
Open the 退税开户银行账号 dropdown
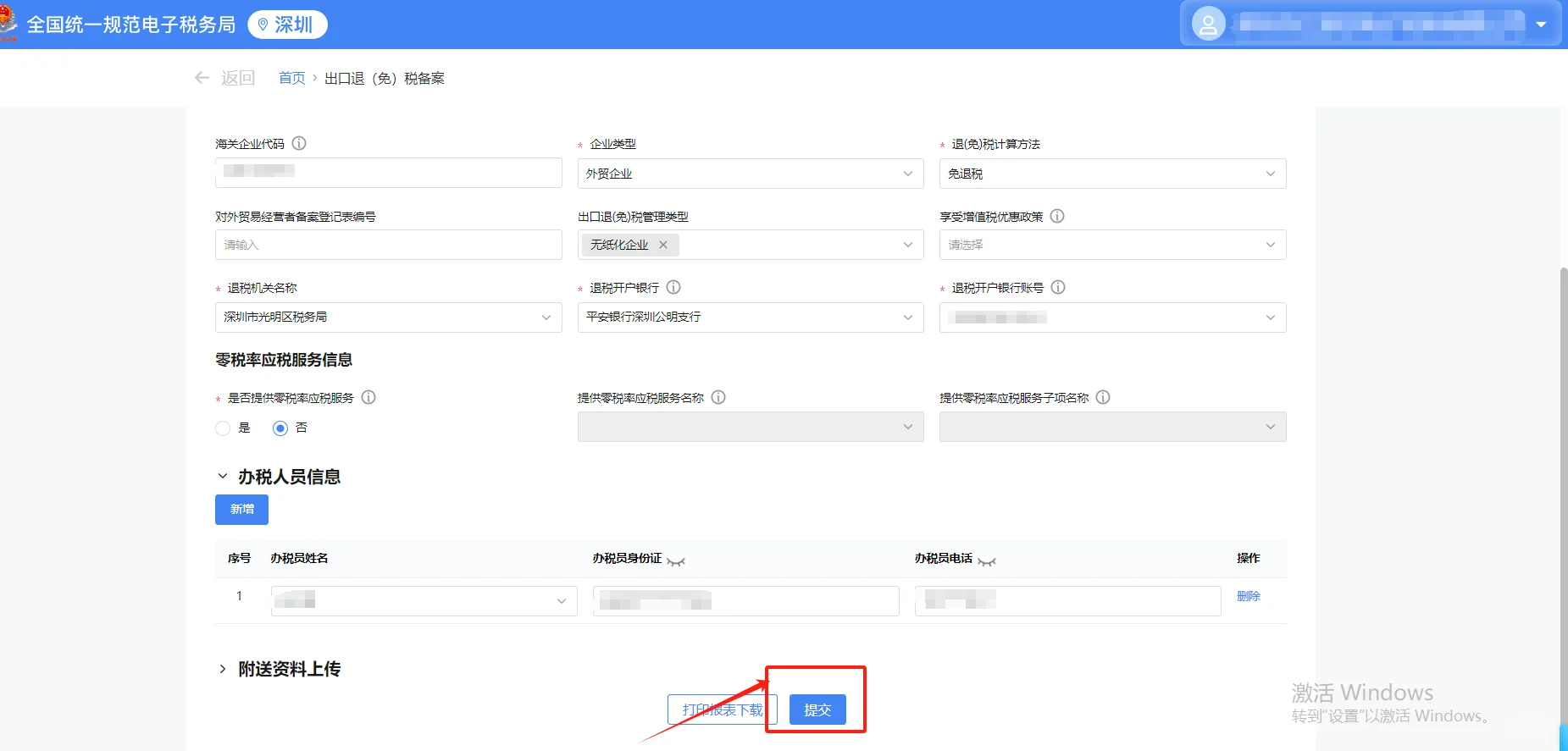point(1112,318)
